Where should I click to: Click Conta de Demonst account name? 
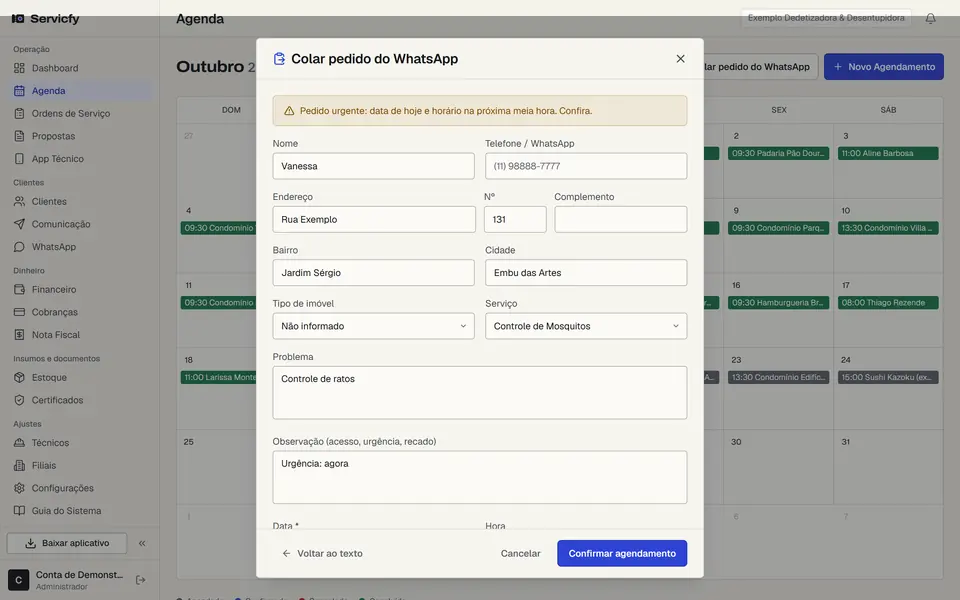point(79,575)
